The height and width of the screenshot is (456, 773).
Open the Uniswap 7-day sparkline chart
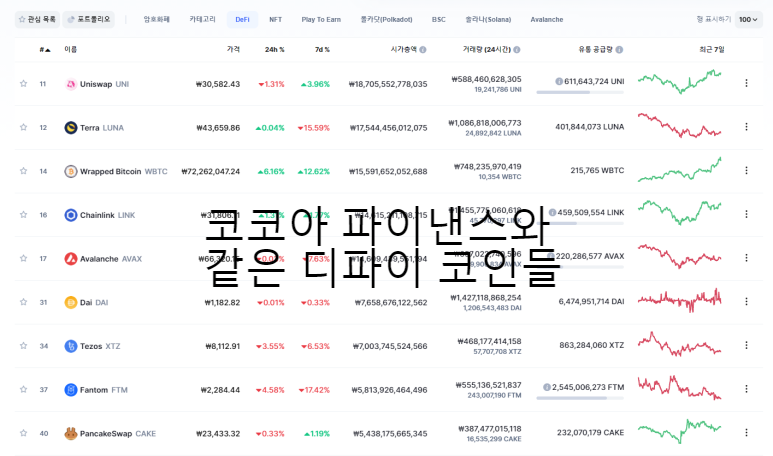tap(679, 82)
